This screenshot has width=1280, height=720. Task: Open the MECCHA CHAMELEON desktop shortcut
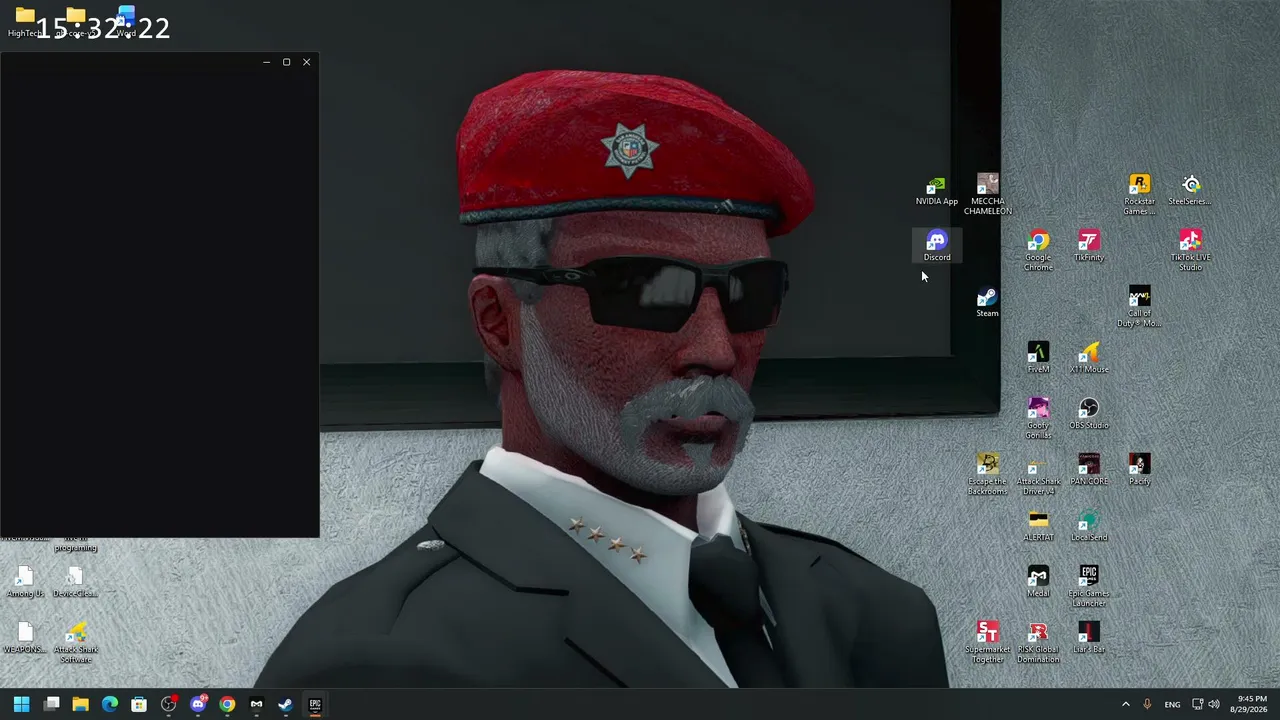(x=987, y=194)
